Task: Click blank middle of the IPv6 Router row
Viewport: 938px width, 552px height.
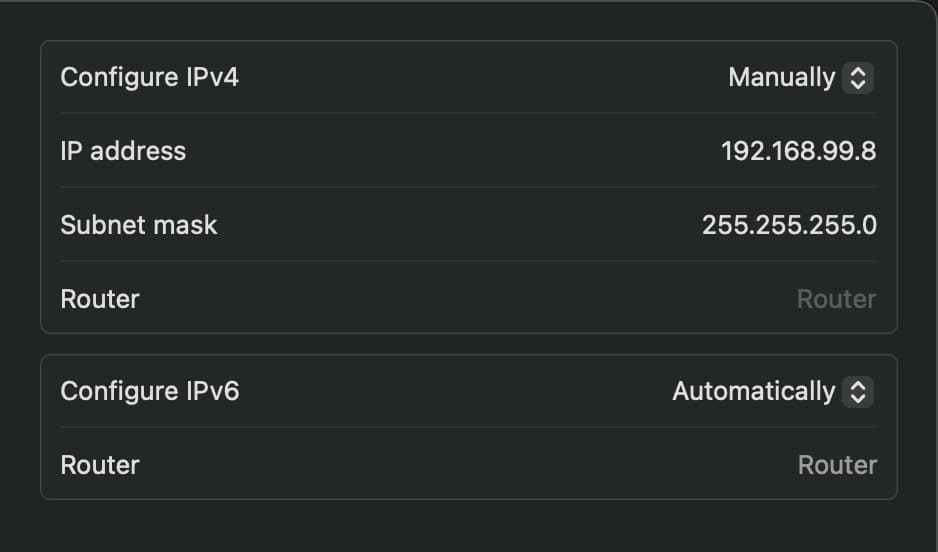Action: pyautogui.click(x=467, y=465)
